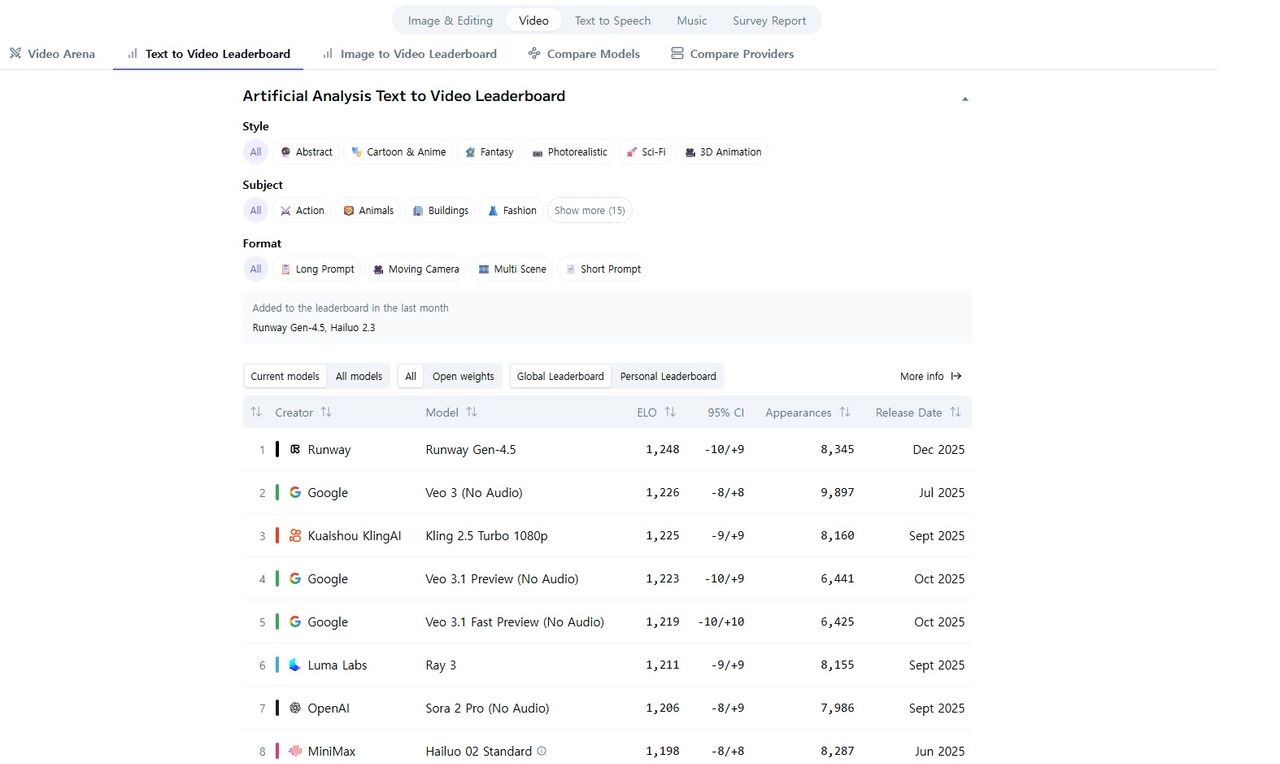Click the sort arrows beside the ELO column
This screenshot has width=1280, height=764.
[x=670, y=412]
